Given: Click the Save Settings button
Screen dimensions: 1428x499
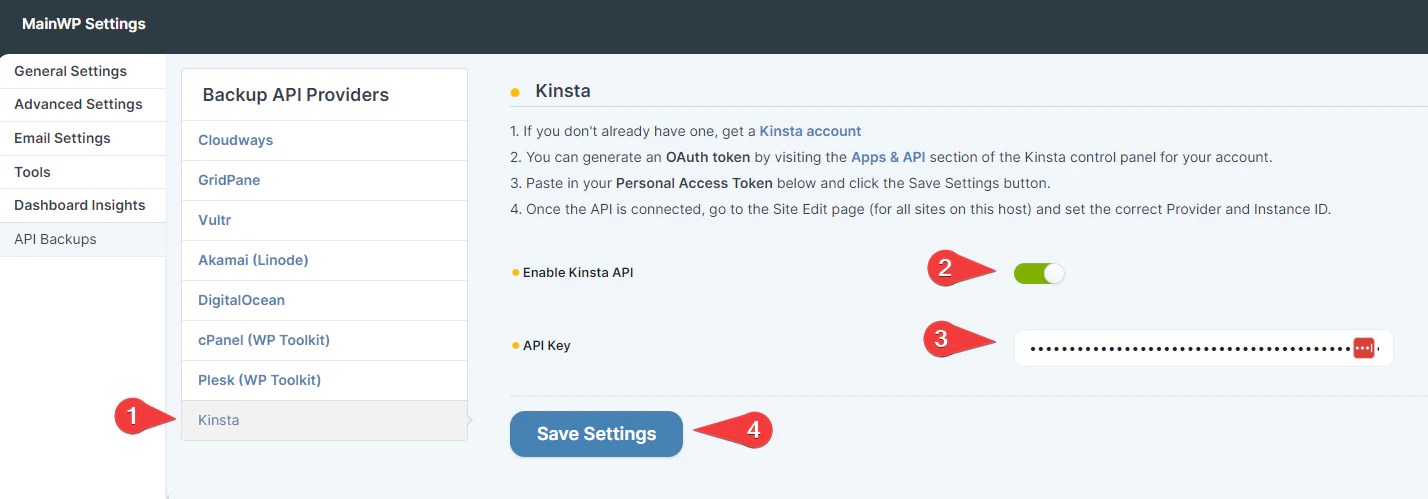Looking at the screenshot, I should (x=596, y=434).
